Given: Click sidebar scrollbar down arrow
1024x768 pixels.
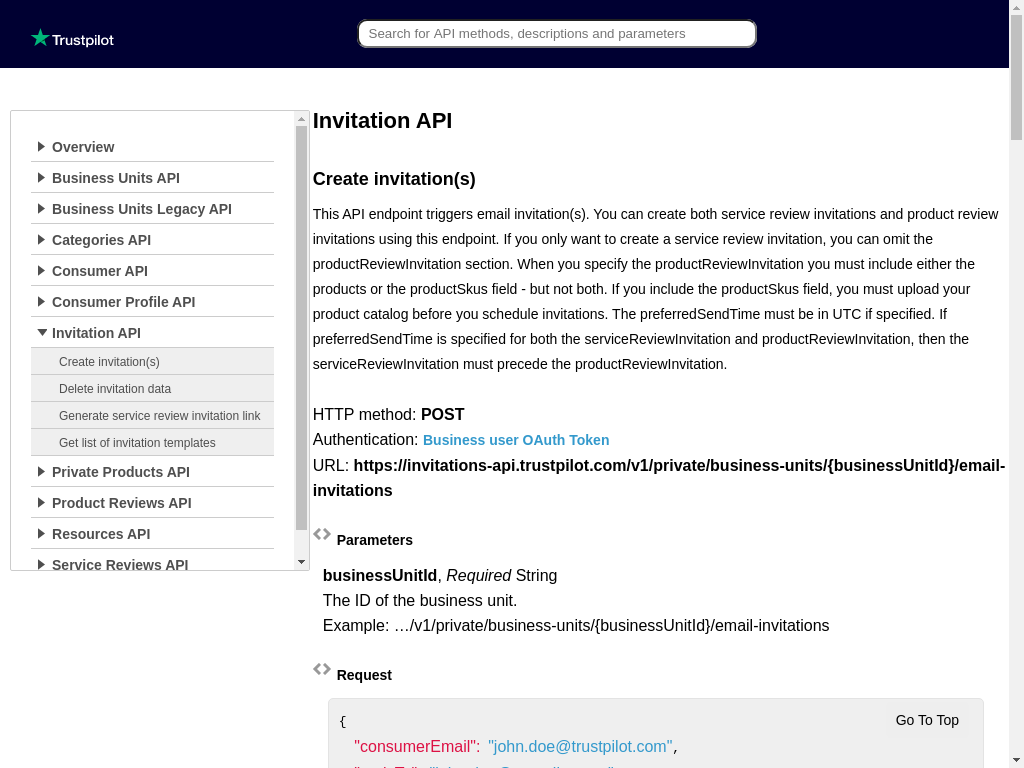Looking at the screenshot, I should [x=302, y=562].
